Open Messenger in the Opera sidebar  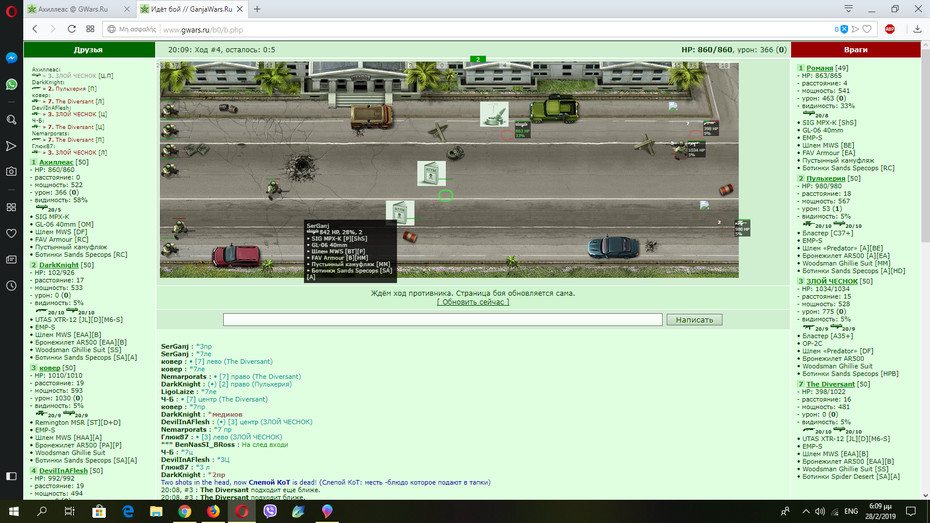(x=11, y=58)
